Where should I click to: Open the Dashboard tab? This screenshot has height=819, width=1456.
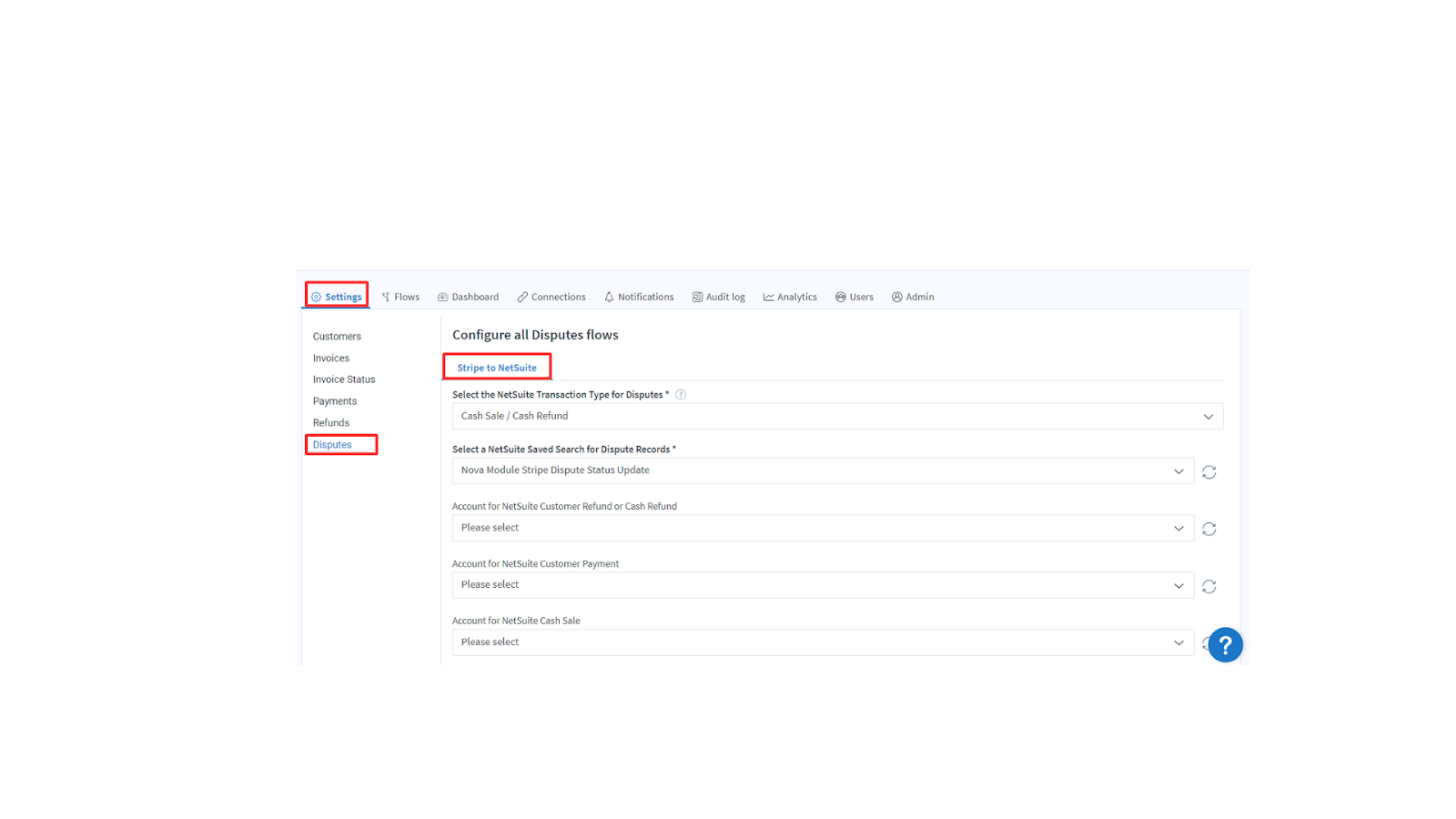pyautogui.click(x=469, y=297)
